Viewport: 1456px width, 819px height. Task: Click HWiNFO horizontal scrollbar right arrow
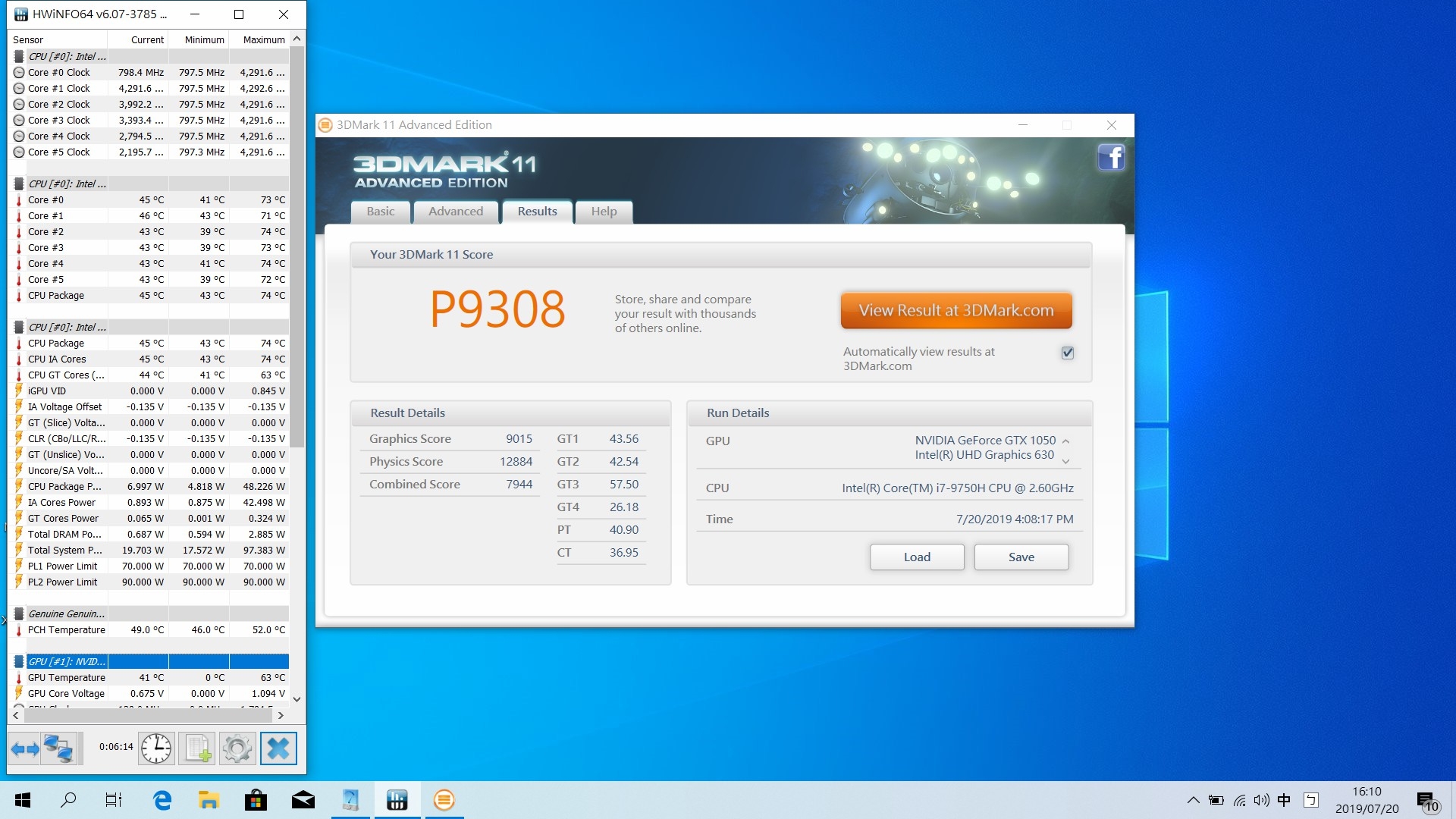[x=281, y=715]
